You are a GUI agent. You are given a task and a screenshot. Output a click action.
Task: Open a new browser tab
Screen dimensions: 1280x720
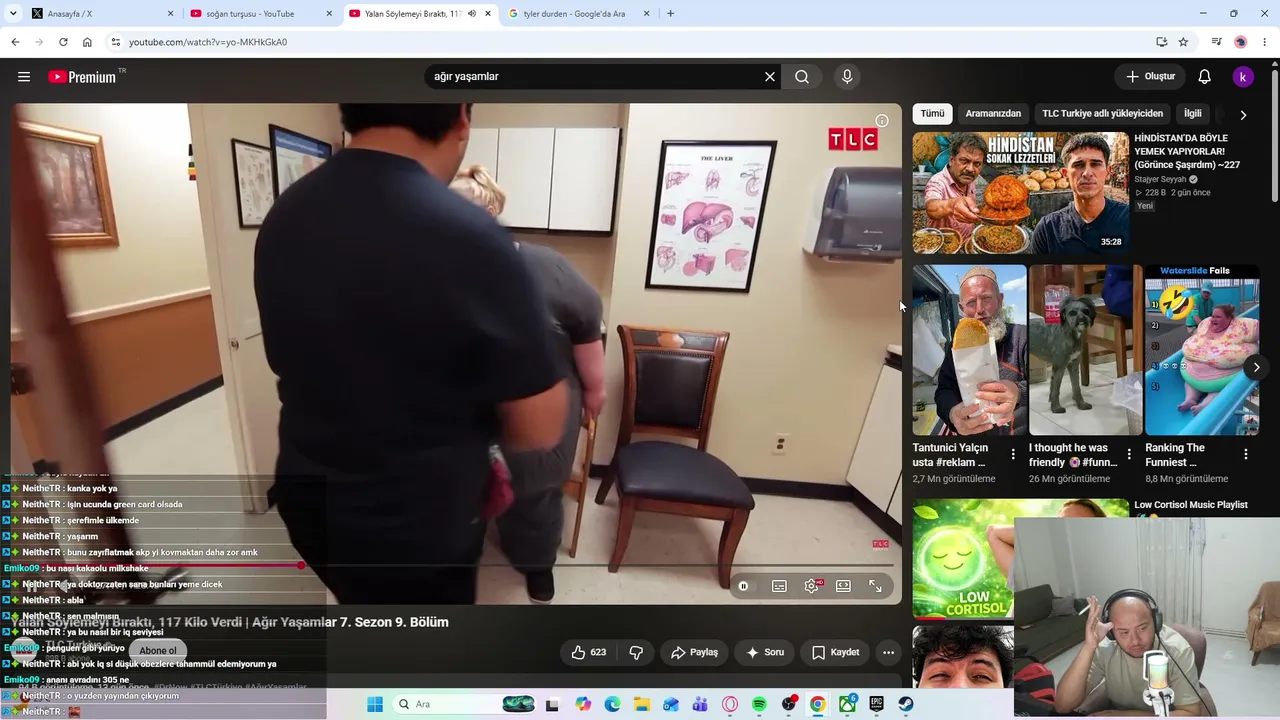(x=670, y=14)
